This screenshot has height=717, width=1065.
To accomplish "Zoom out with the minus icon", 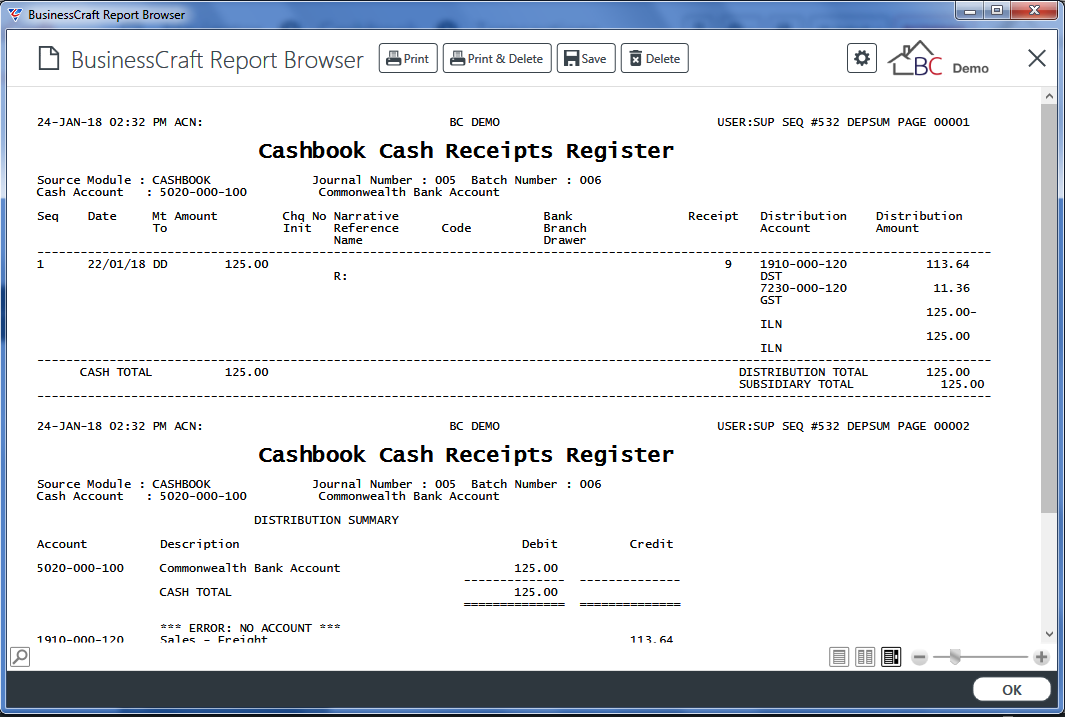I will [x=920, y=657].
